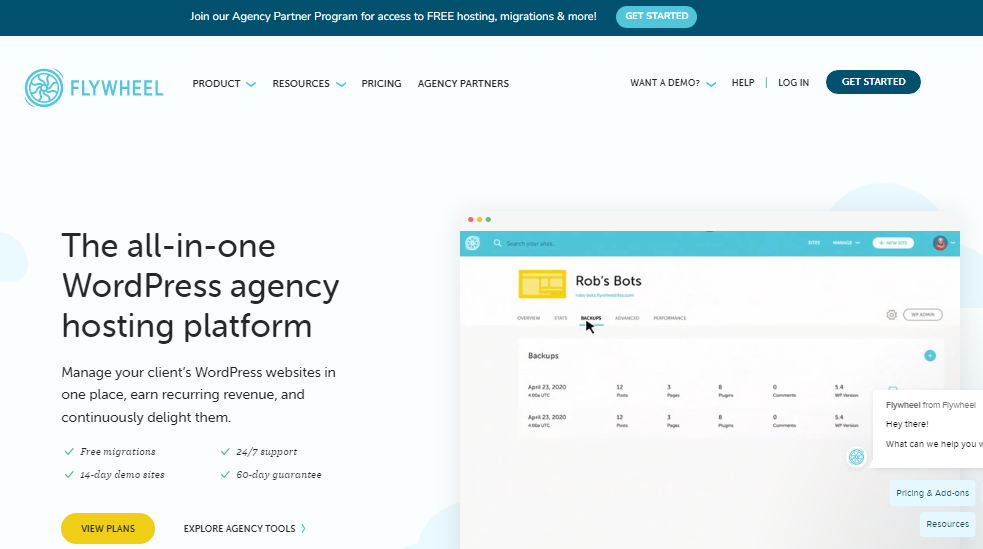Open Agency Partners in the navigation

pos(463,83)
